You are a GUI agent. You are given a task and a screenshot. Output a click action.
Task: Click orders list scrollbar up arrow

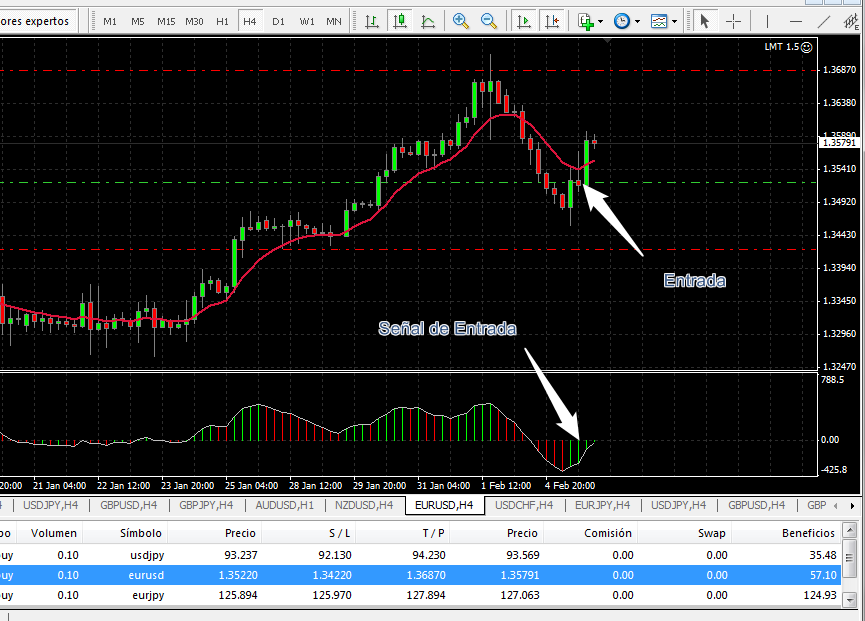pyautogui.click(x=850, y=531)
